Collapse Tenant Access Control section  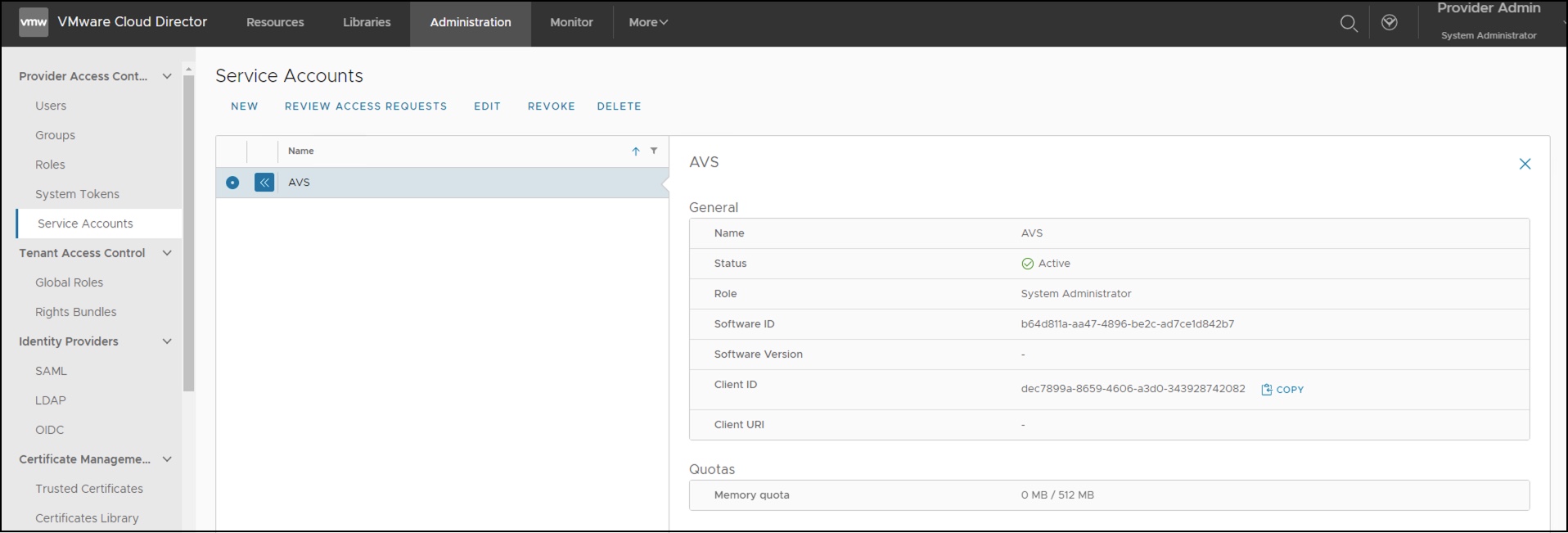167,253
